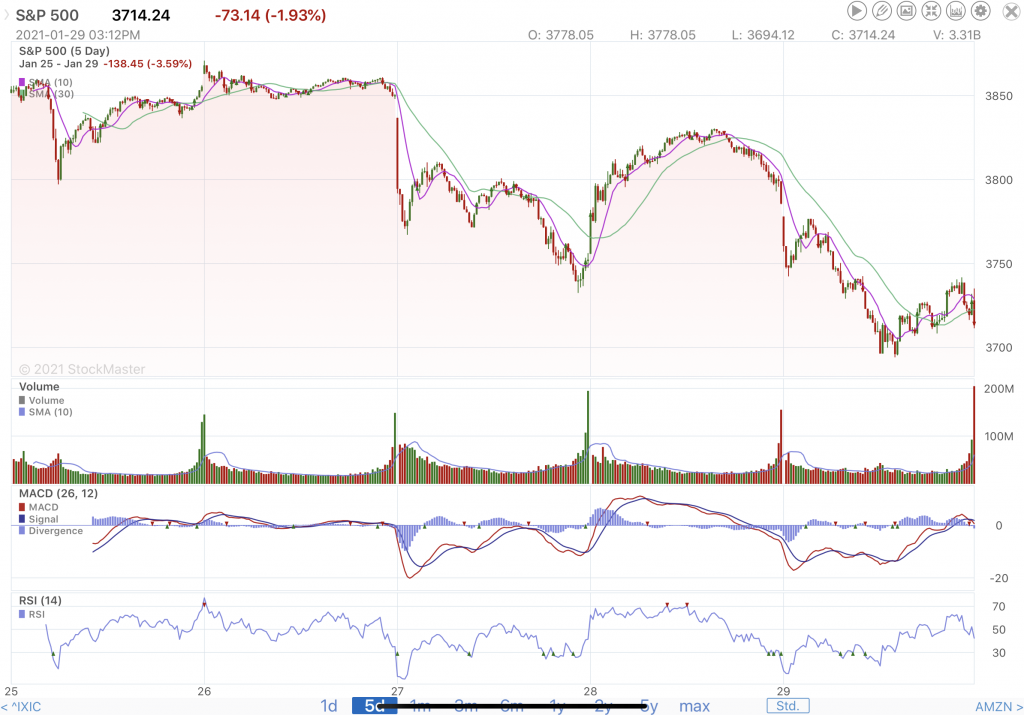The height and width of the screenshot is (715, 1024).
Task: Select the 1d time range
Action: (x=329, y=706)
